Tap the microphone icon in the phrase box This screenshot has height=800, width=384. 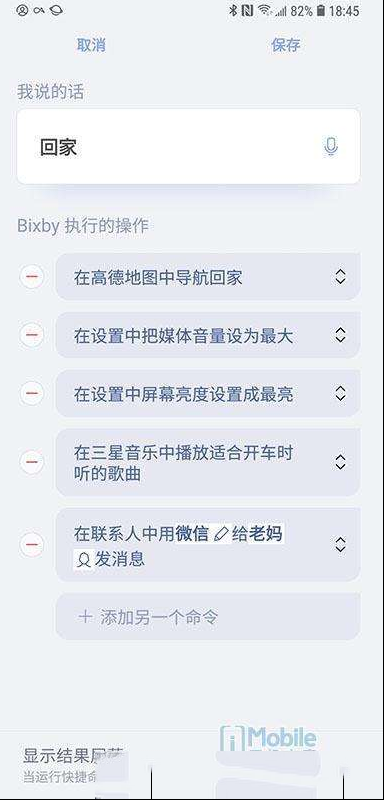(x=330, y=146)
